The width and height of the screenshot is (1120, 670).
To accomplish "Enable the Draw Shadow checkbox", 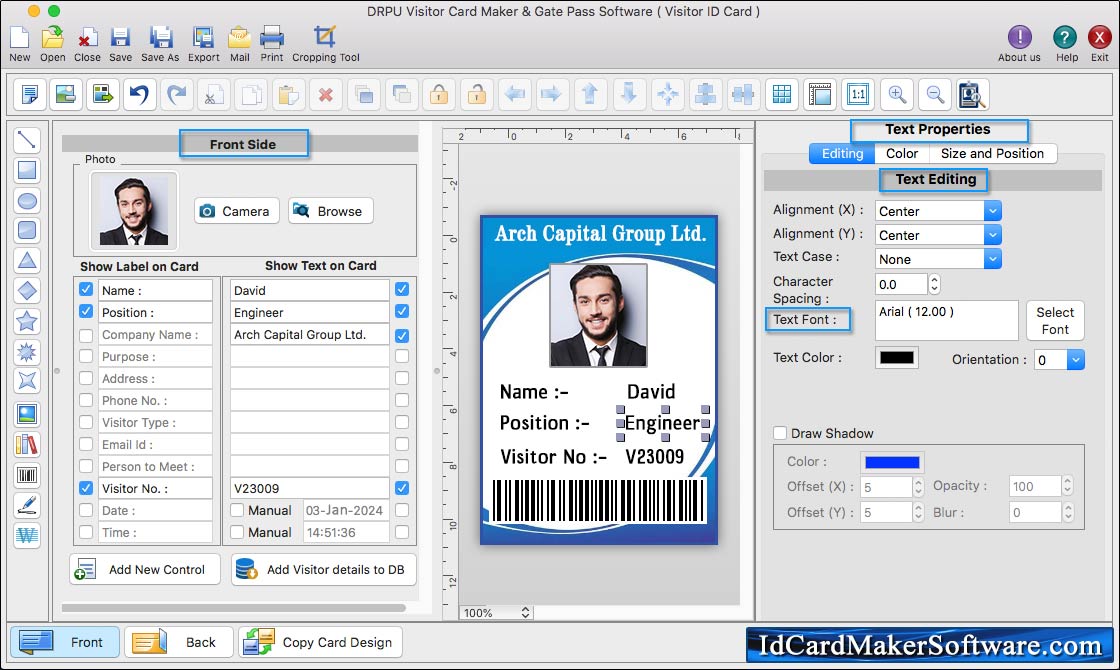I will (780, 433).
